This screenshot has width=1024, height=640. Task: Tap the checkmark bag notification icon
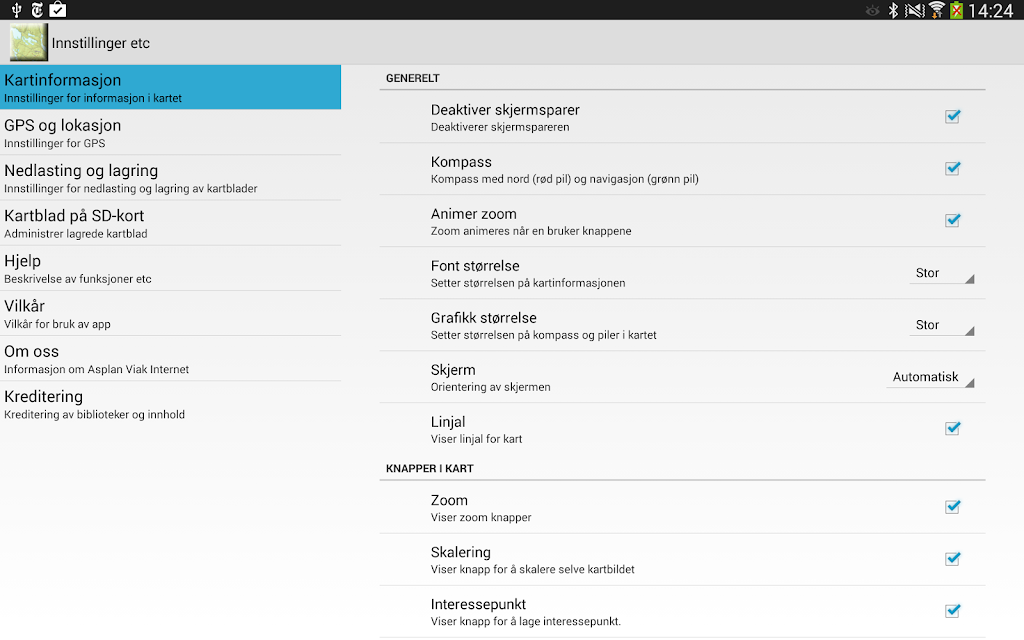click(x=58, y=10)
